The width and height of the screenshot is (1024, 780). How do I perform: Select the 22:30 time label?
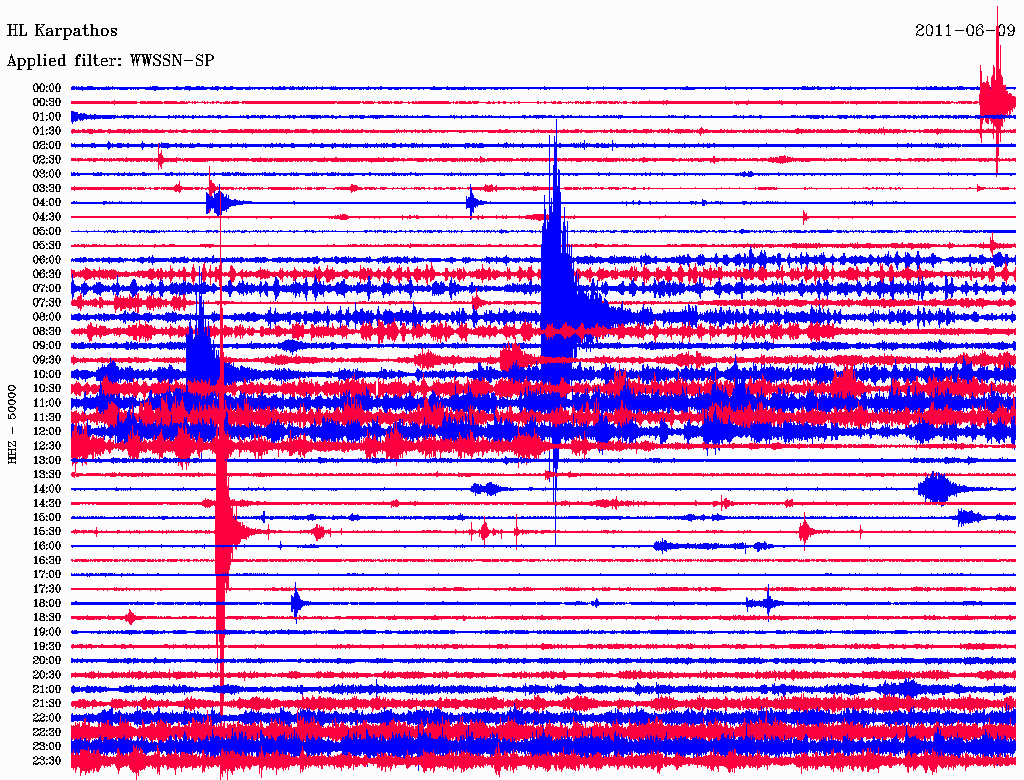point(46,732)
